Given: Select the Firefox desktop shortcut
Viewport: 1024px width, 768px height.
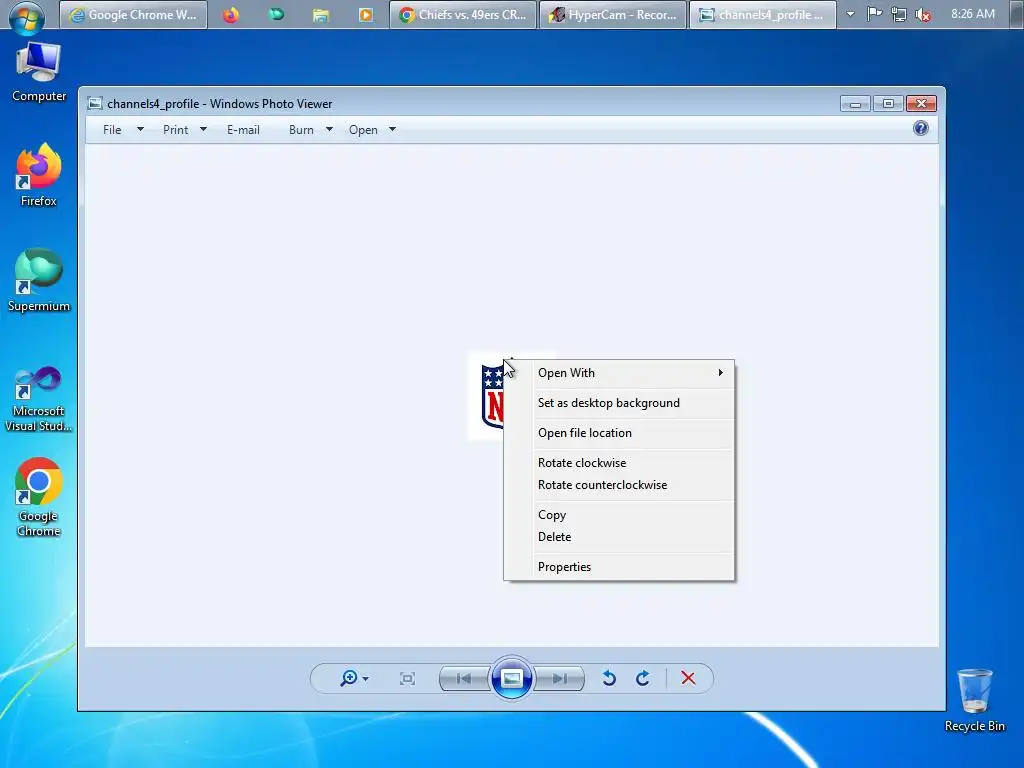Looking at the screenshot, I should [x=39, y=175].
